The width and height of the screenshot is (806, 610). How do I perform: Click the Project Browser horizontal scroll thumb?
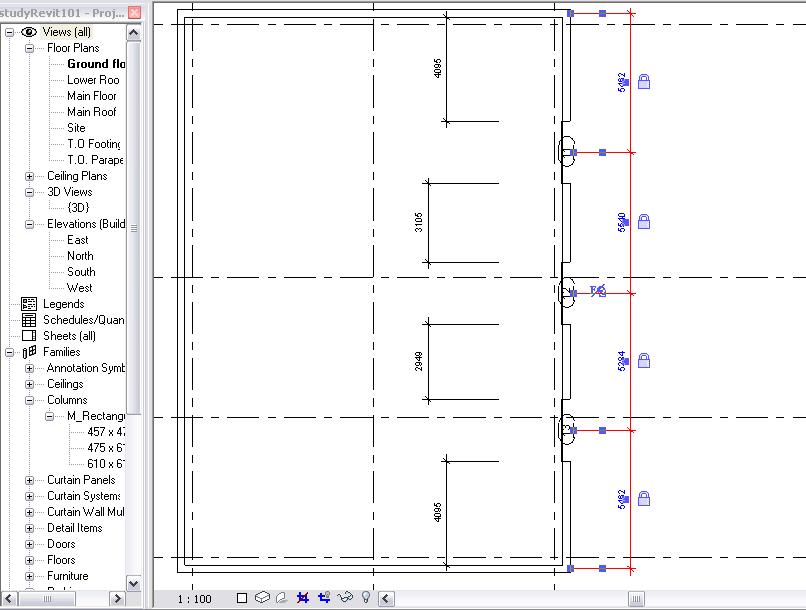point(47,599)
